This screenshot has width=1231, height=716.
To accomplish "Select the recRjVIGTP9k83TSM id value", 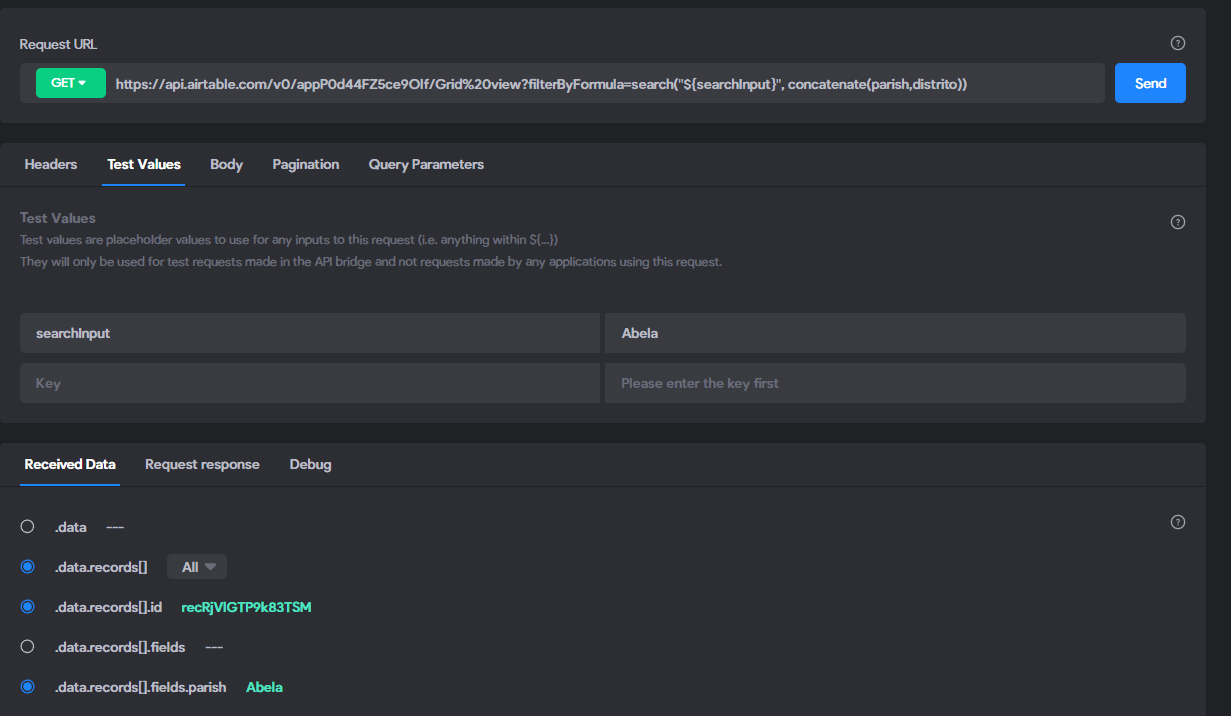I will (246, 607).
